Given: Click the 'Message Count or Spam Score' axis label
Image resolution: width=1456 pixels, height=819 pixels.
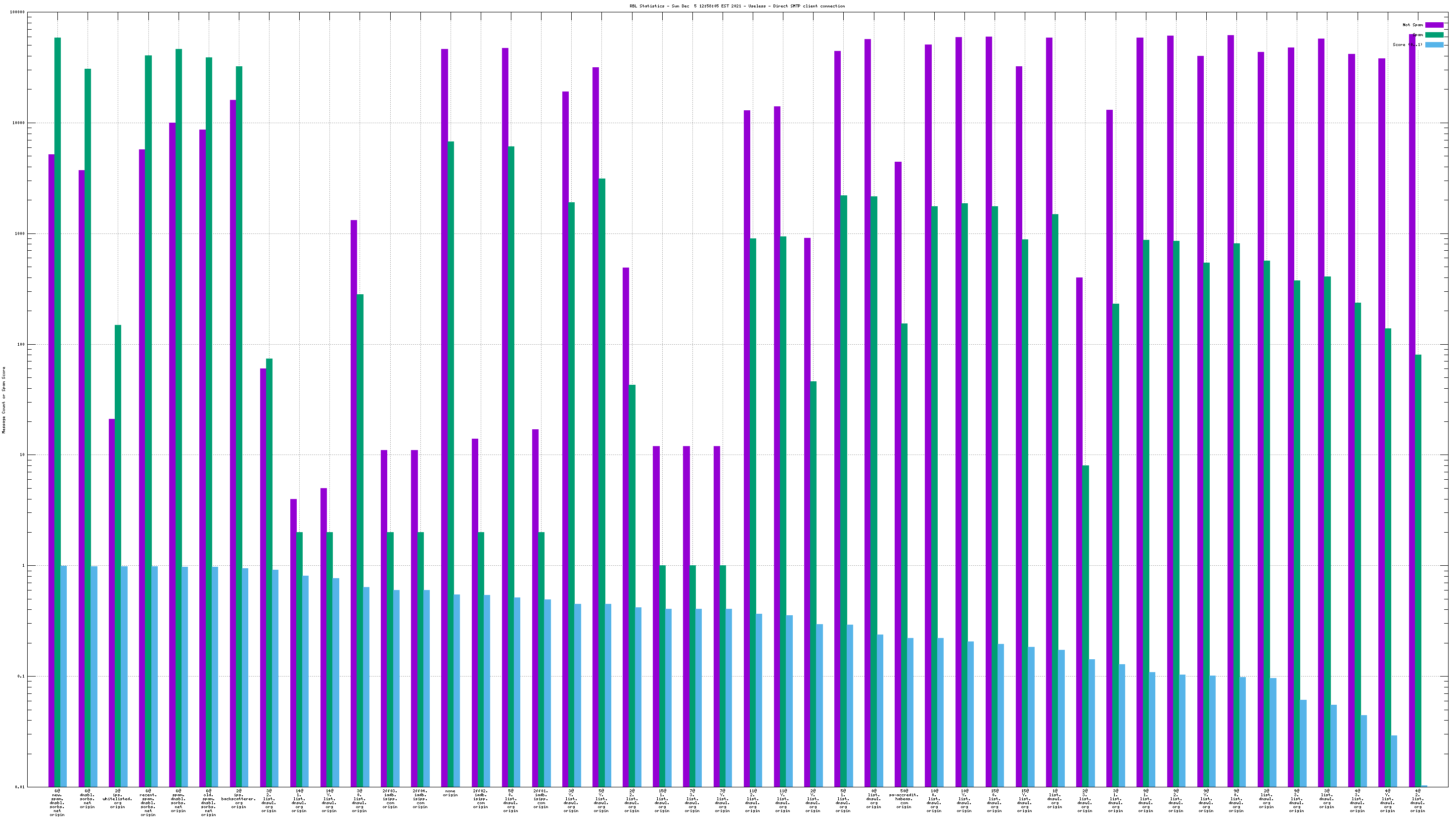Looking at the screenshot, I should click(x=3, y=400).
